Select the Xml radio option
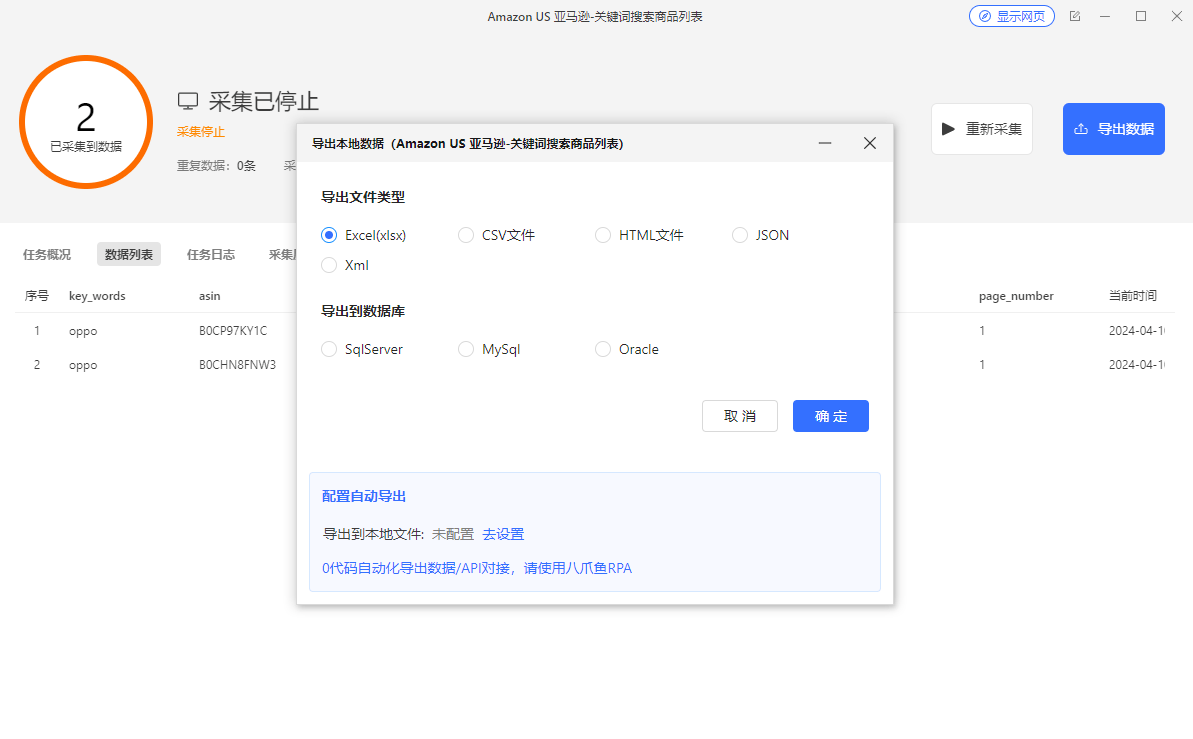The width and height of the screenshot is (1193, 739). (345, 265)
